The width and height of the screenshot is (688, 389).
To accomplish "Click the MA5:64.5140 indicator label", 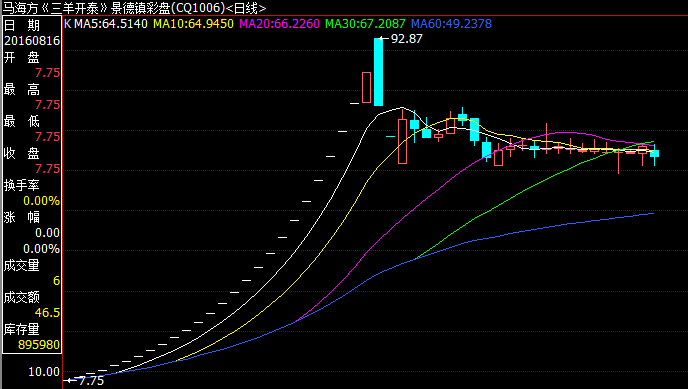I will click(111, 24).
